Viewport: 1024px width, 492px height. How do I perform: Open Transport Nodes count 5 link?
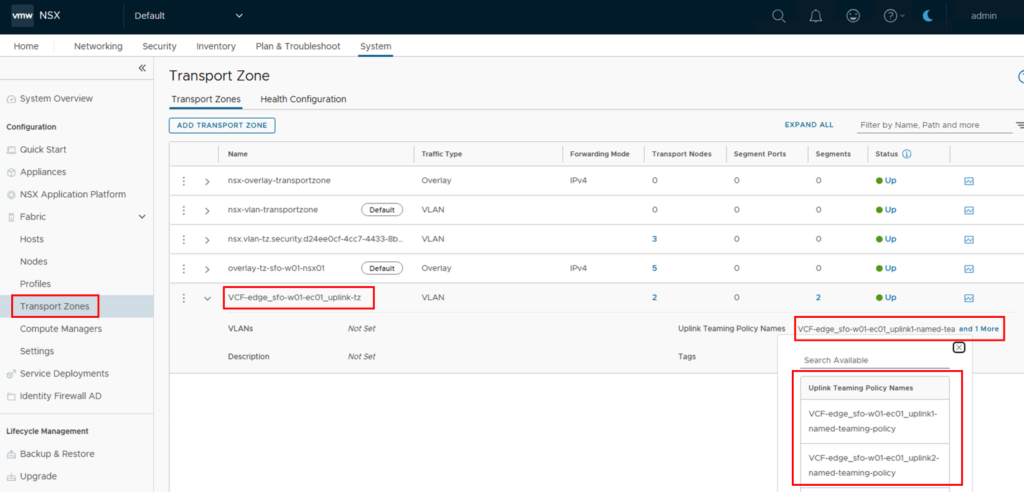tap(654, 269)
